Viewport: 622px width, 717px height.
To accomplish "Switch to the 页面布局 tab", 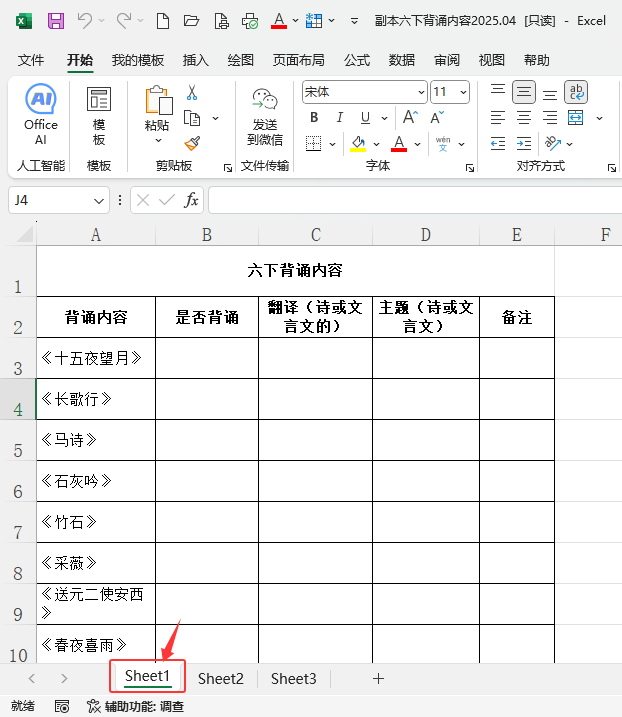I will click(299, 60).
